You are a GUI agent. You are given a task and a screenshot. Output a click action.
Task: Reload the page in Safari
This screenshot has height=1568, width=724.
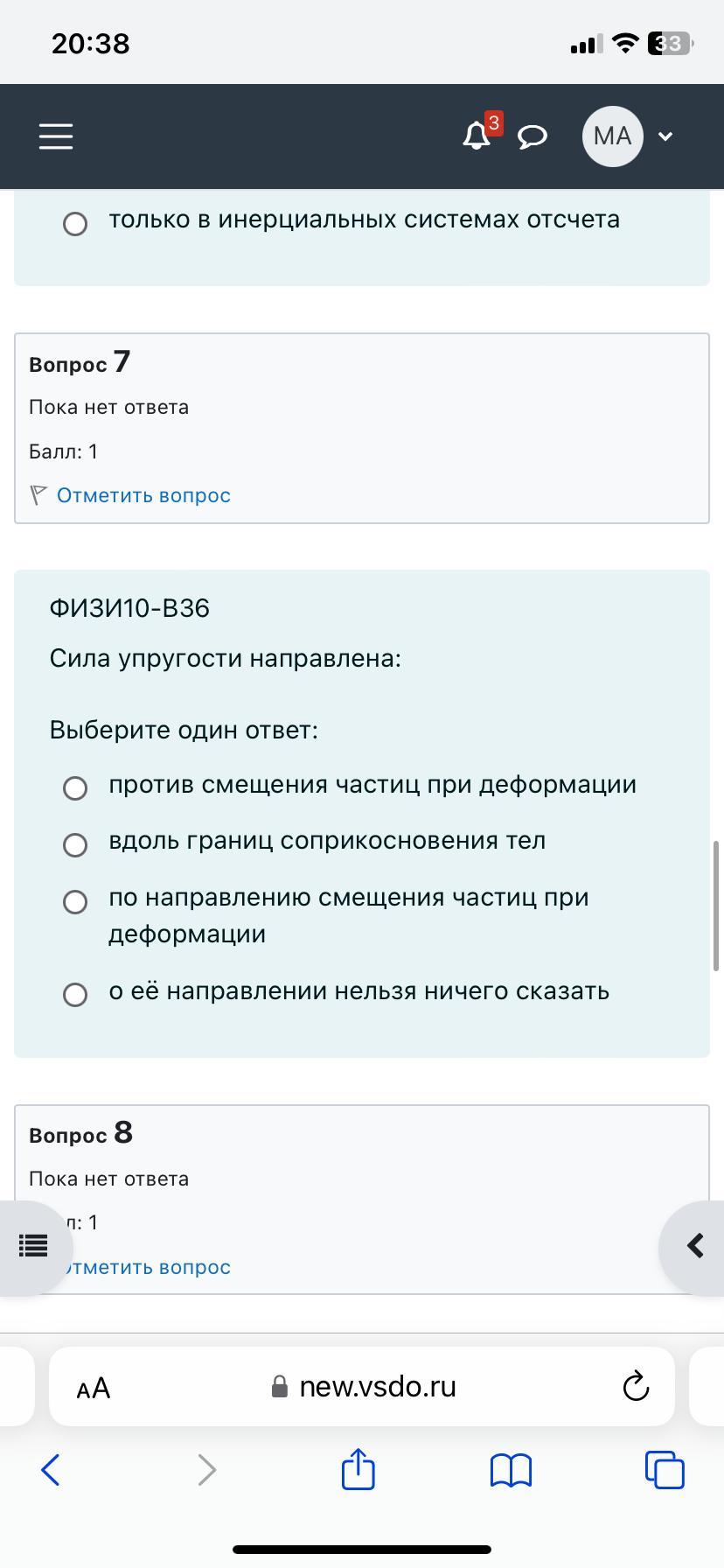636,1386
